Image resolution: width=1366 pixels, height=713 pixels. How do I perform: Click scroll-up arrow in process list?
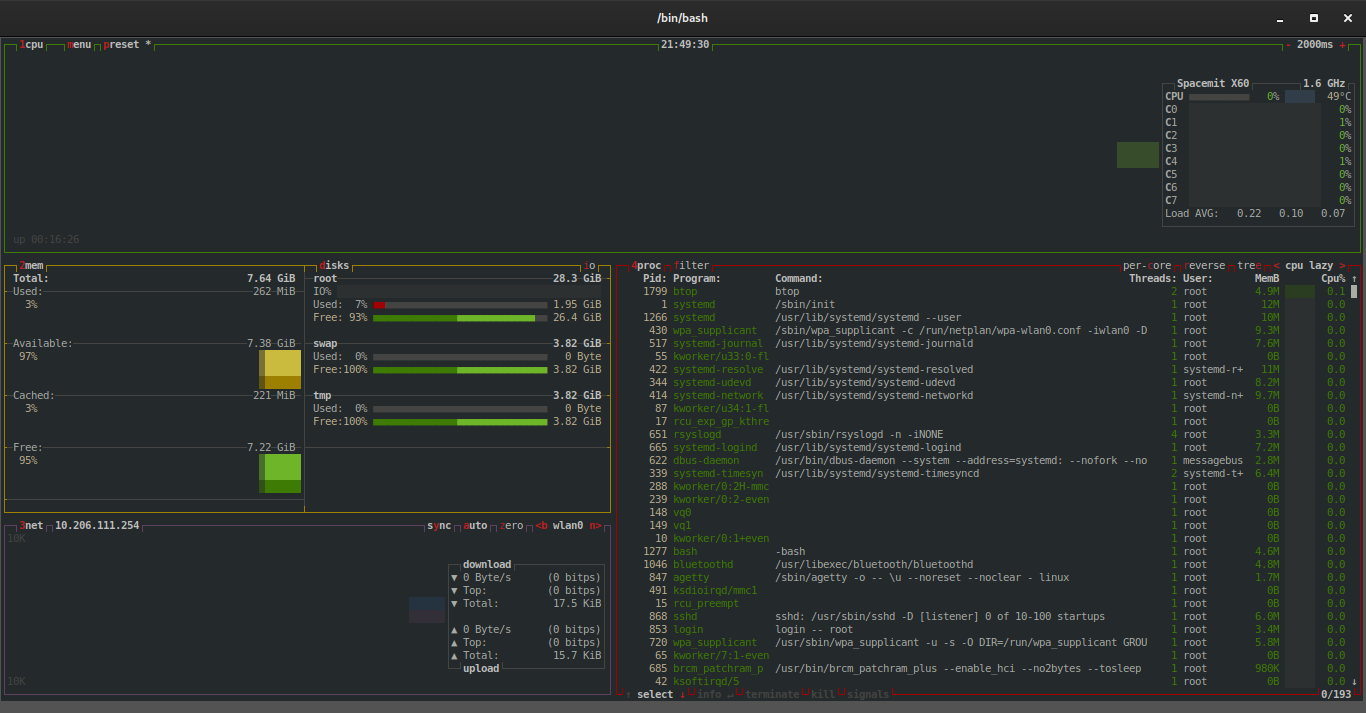click(x=1354, y=279)
